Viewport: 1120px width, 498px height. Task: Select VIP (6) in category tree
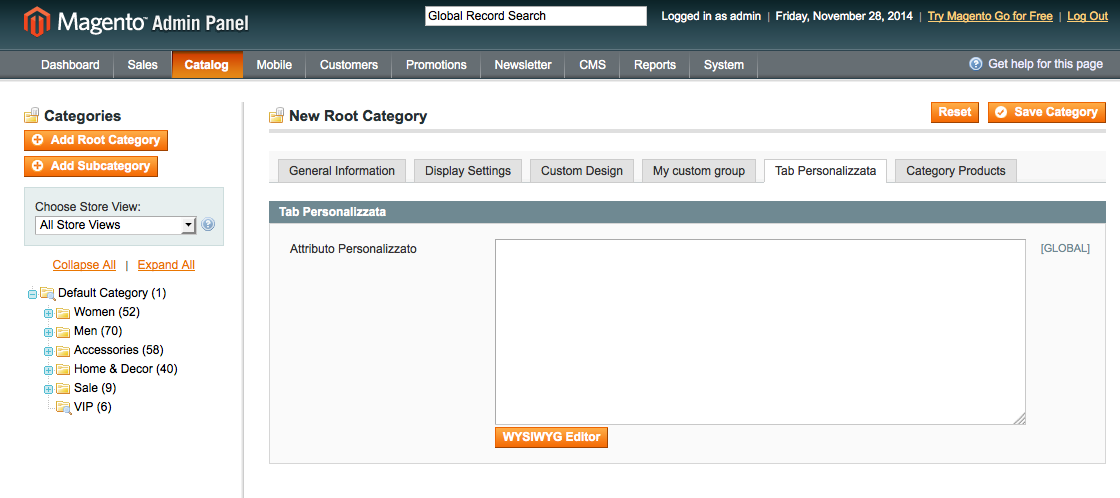click(x=93, y=407)
